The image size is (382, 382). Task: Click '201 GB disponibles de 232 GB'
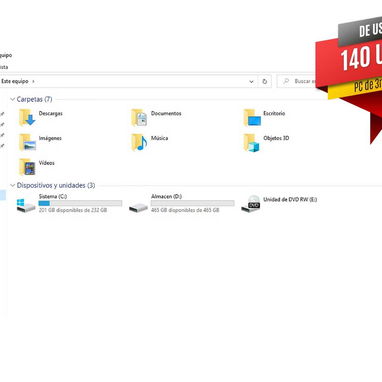73,210
